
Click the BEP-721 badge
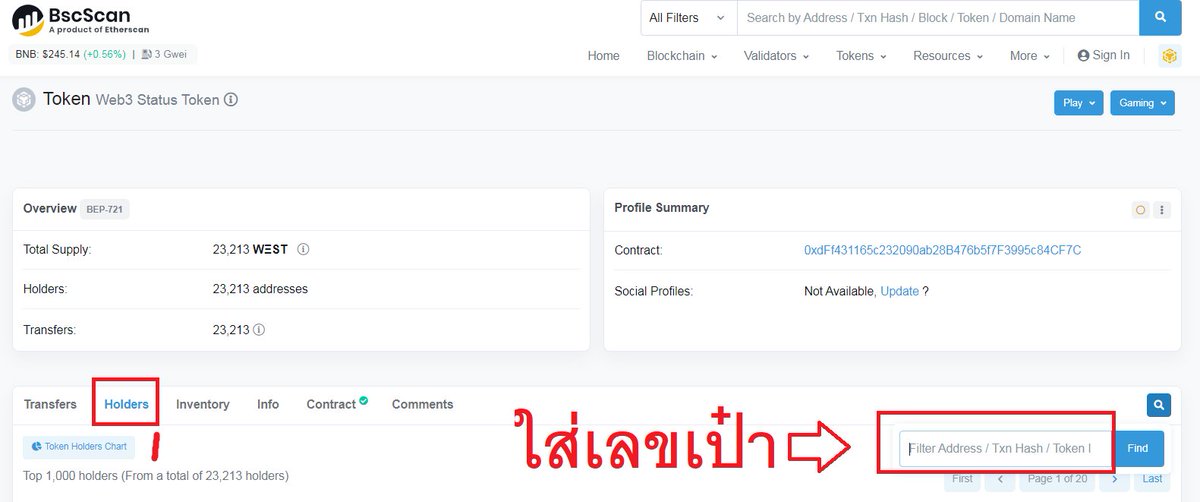(x=105, y=209)
